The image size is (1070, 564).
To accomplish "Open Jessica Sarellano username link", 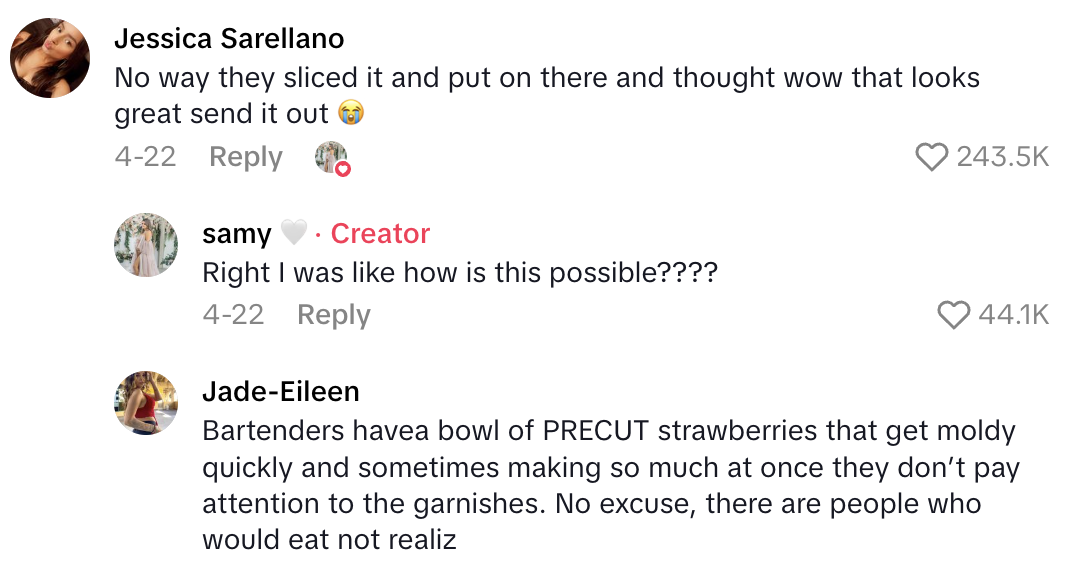I will [x=229, y=39].
